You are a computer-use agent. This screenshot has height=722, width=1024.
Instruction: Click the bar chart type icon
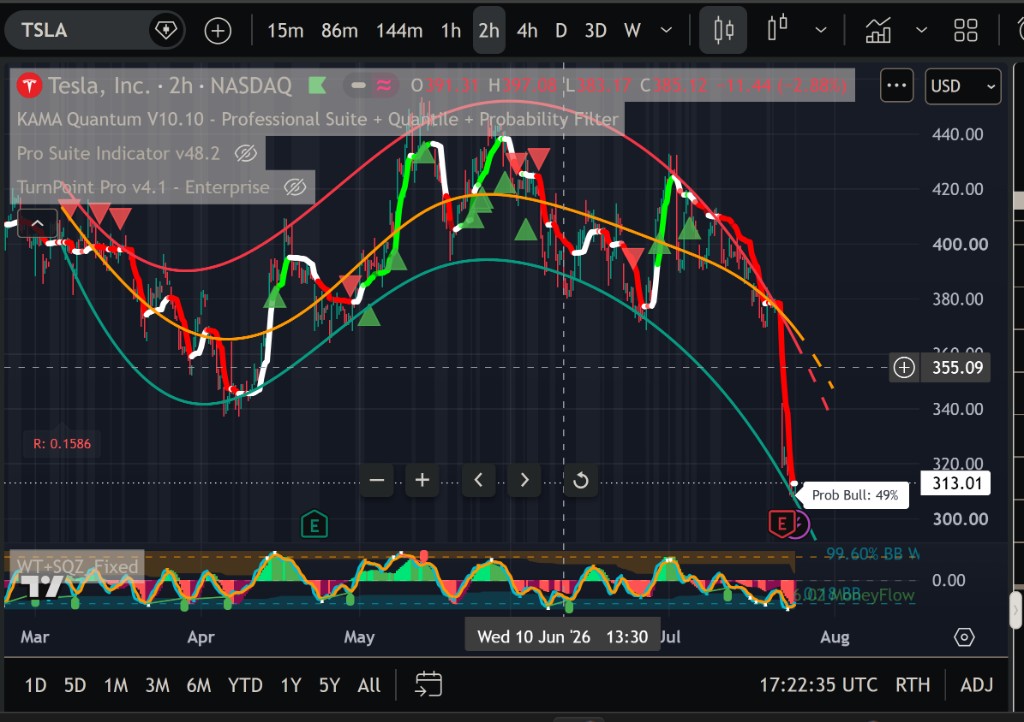[x=777, y=29]
